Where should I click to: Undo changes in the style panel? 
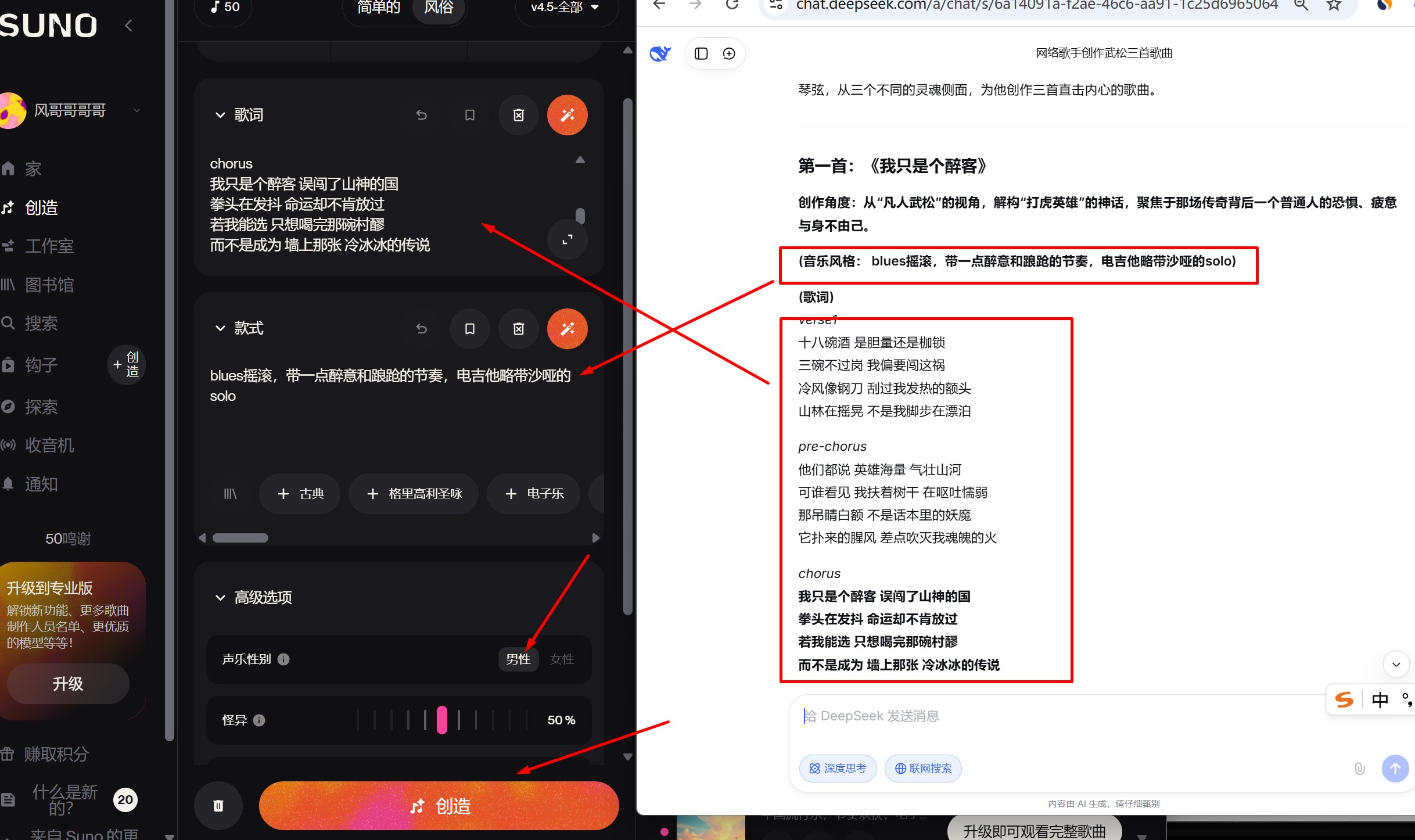click(421, 329)
